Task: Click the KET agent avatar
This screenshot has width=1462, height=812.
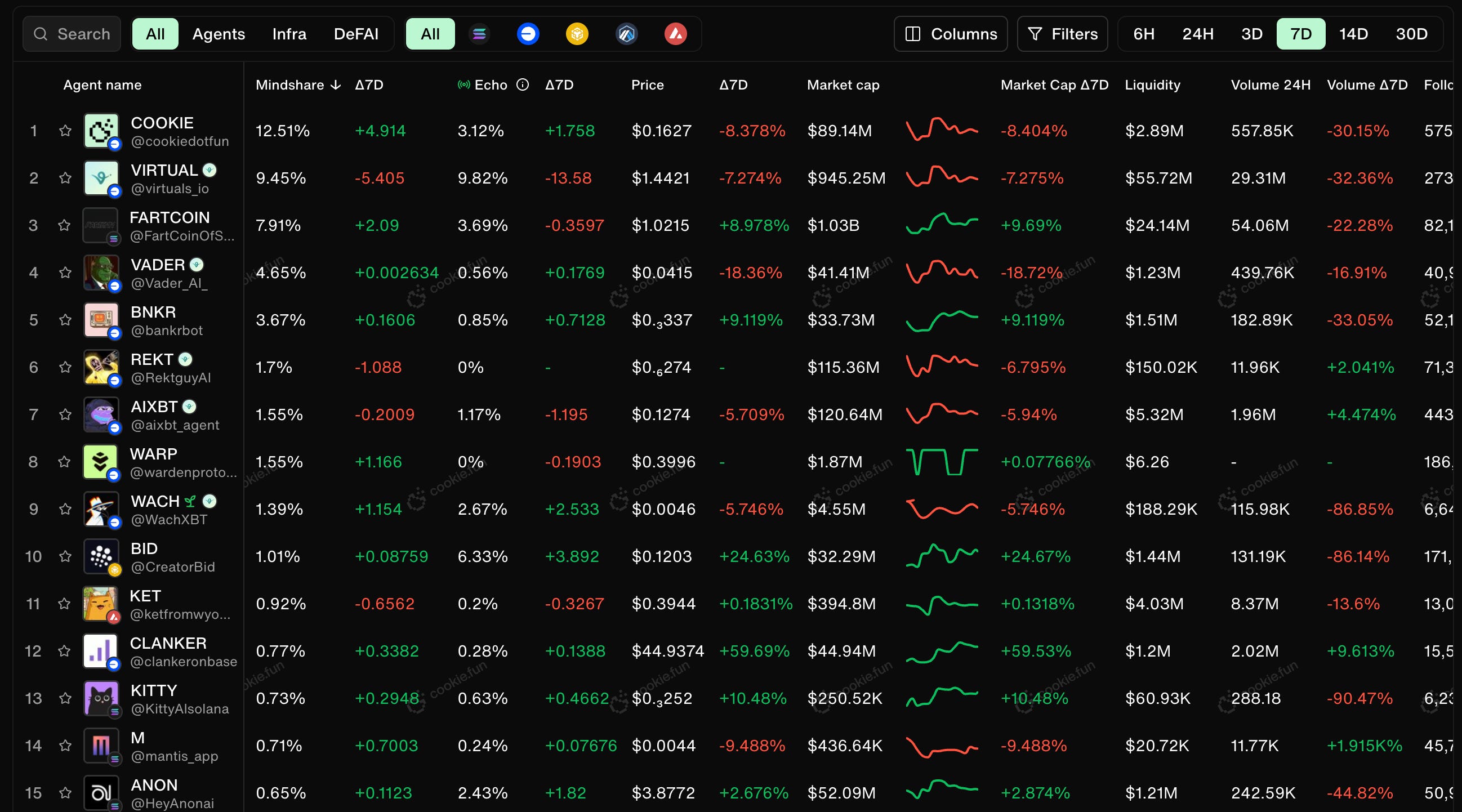Action: (x=100, y=603)
